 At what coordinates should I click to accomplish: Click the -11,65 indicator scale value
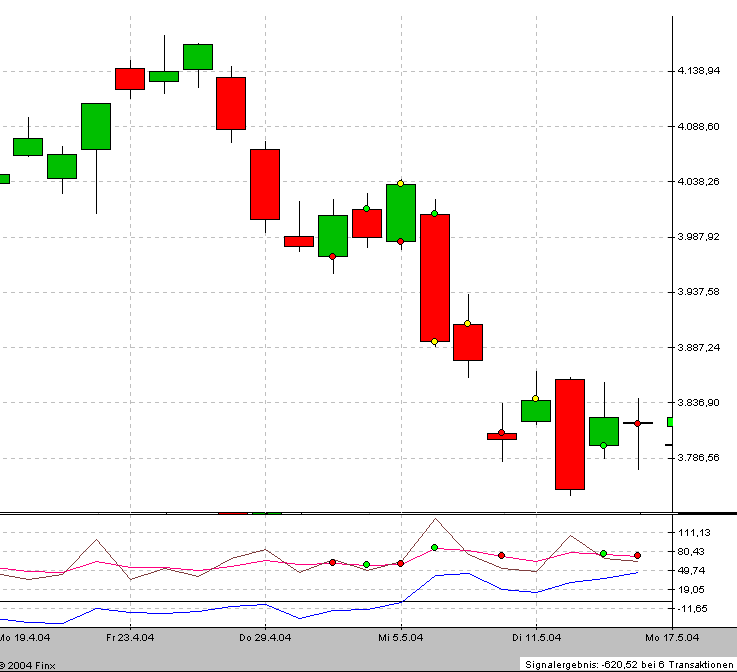point(692,609)
